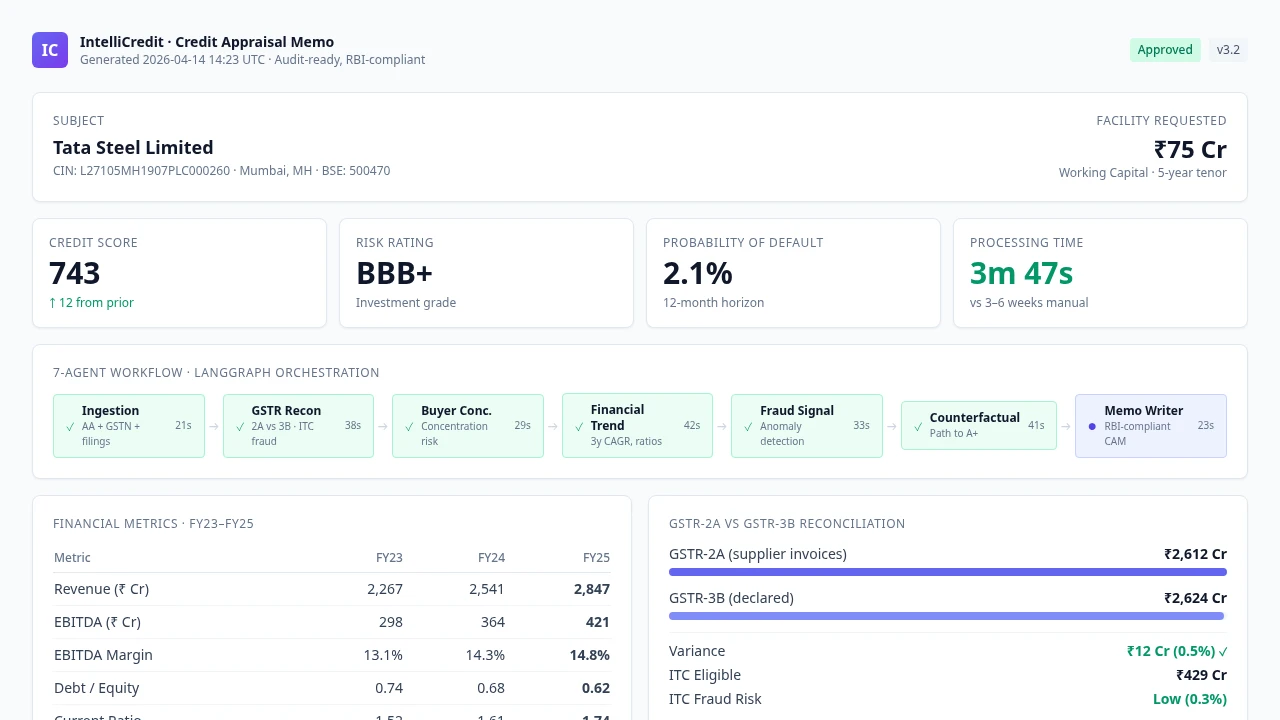The height and width of the screenshot is (720, 1280).
Task: Select the Debt / Equity row label
Action: pos(97,688)
